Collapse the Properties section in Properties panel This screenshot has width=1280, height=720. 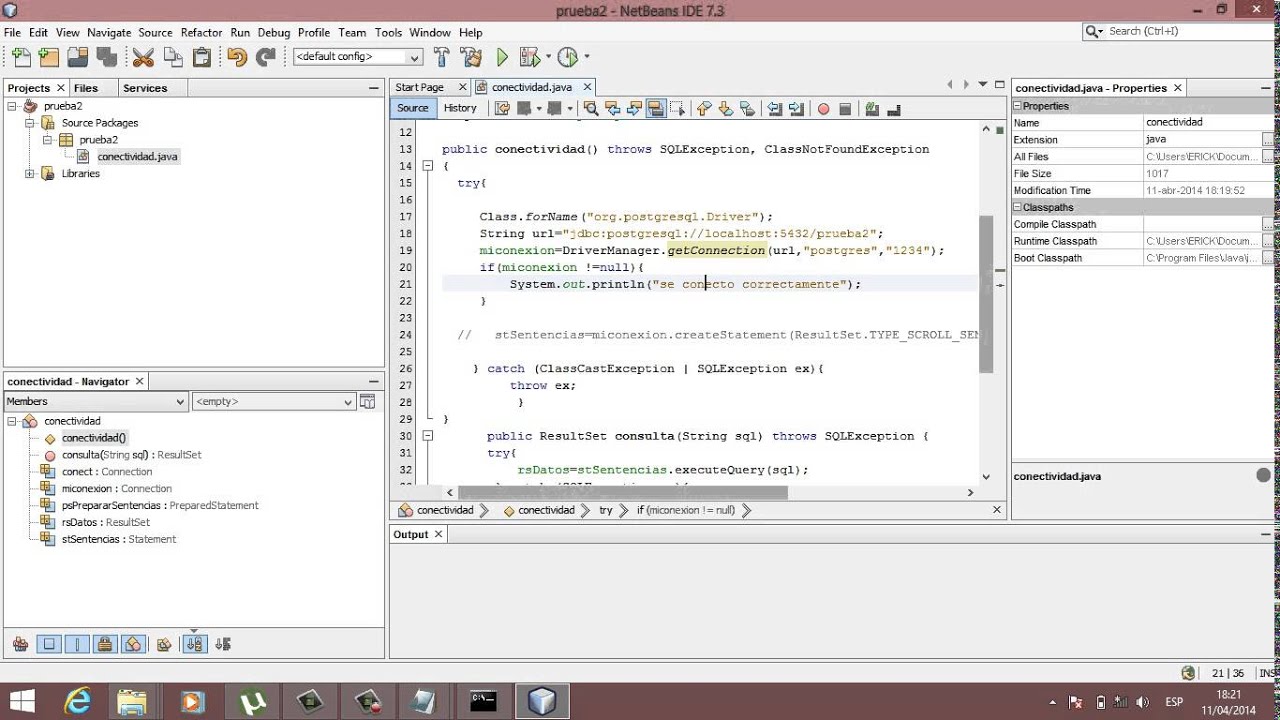click(1018, 106)
